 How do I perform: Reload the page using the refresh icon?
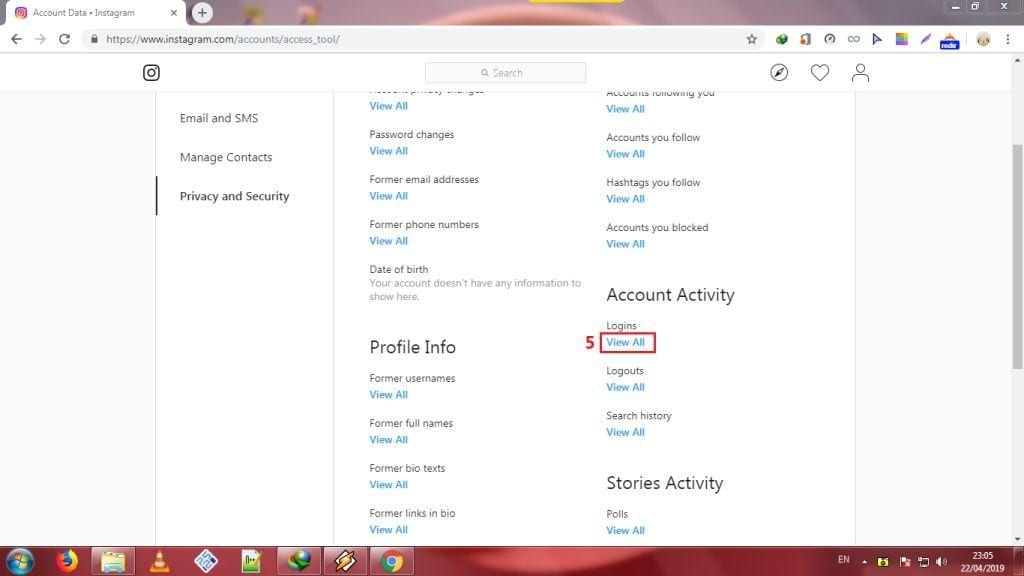(x=65, y=39)
